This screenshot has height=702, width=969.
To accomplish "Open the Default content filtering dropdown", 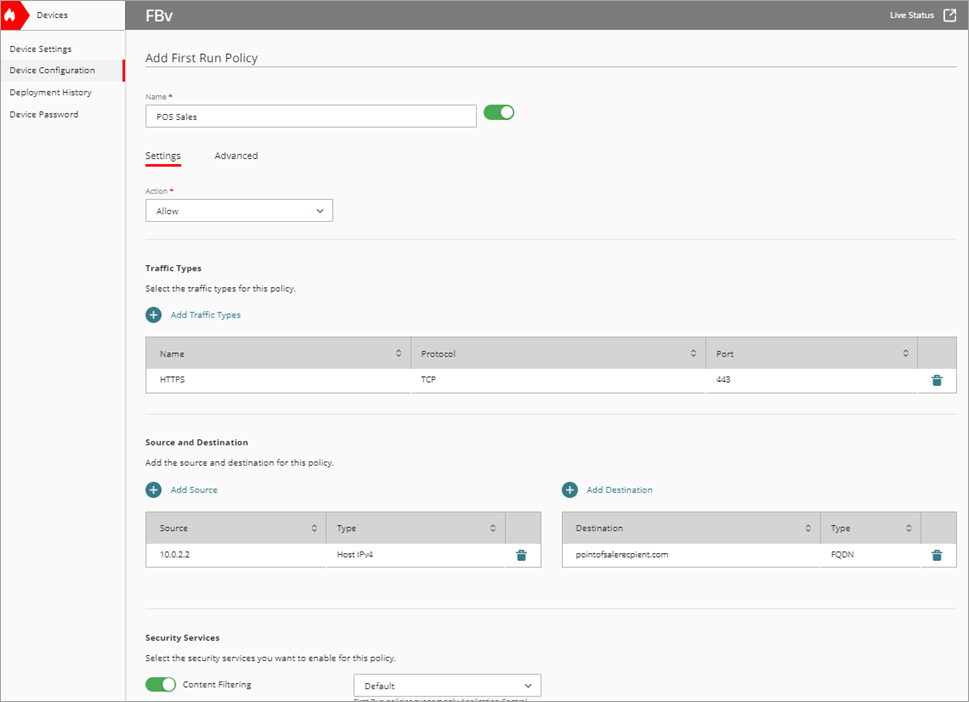I will (x=446, y=685).
